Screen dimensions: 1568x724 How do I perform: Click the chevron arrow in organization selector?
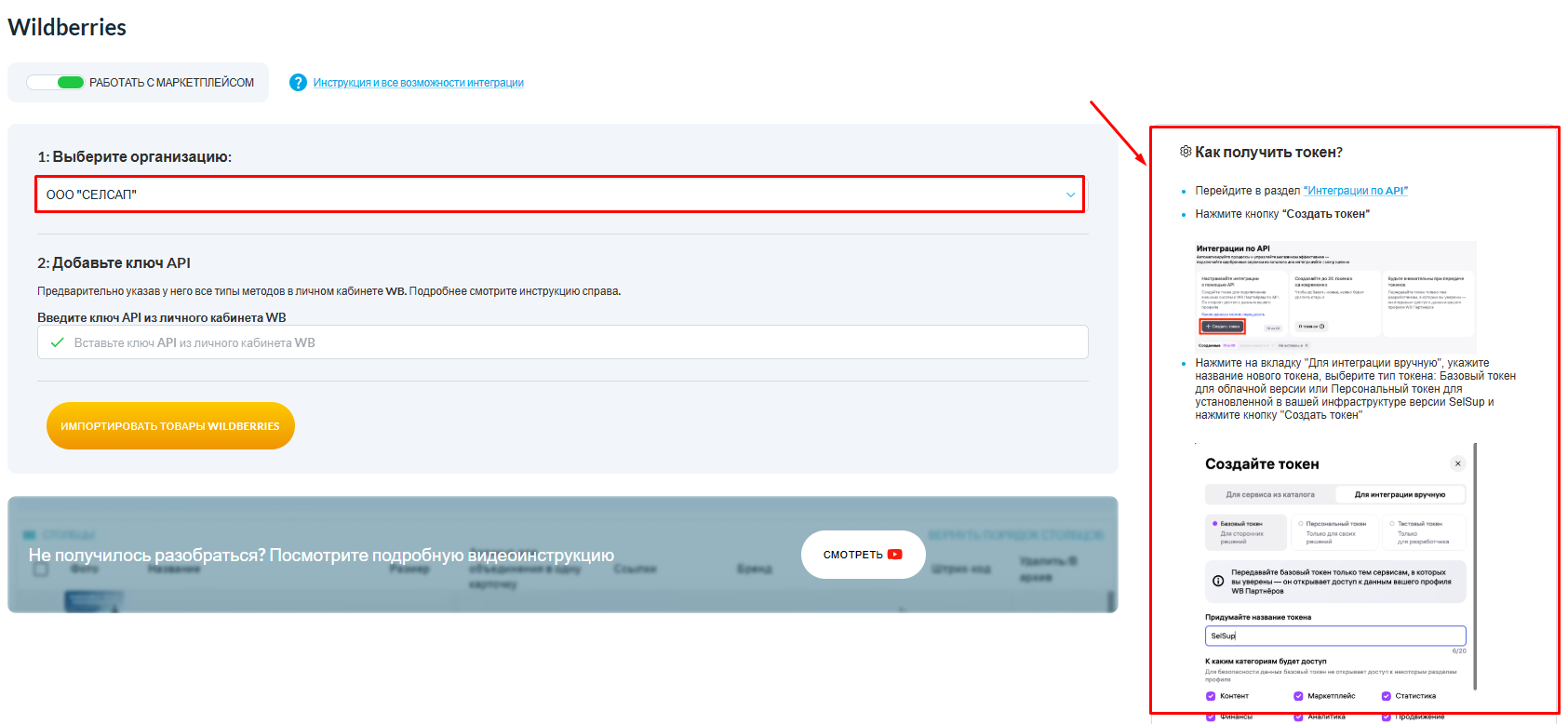click(1070, 194)
